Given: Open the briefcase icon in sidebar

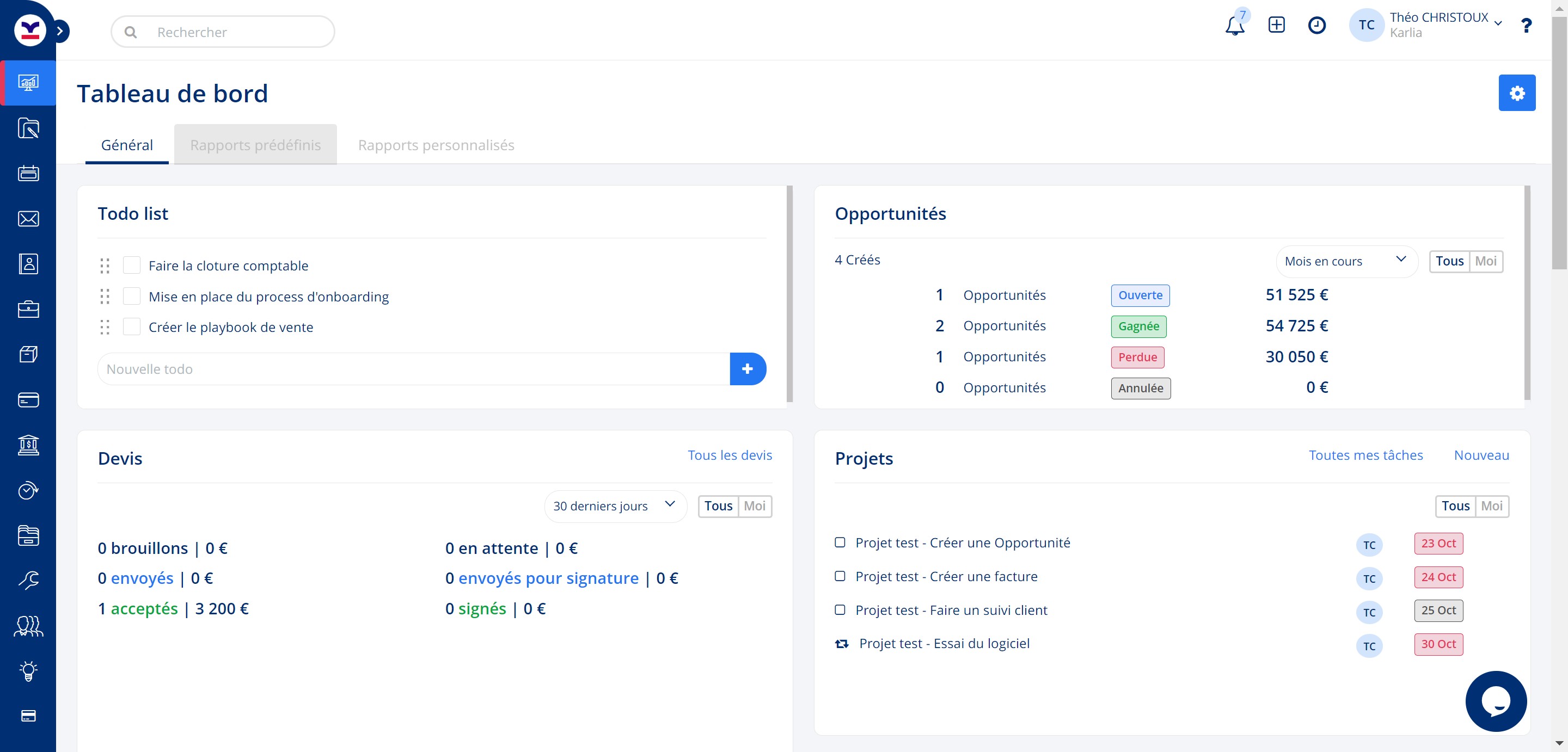Looking at the screenshot, I should click(x=28, y=309).
